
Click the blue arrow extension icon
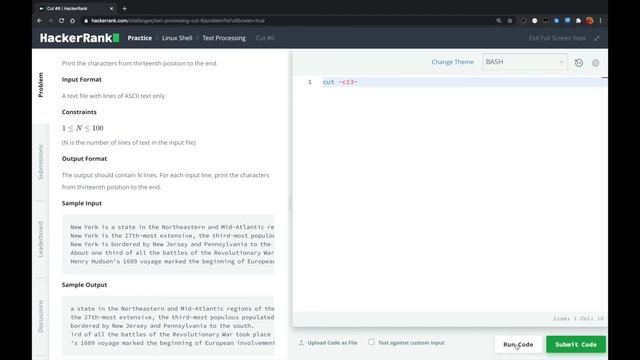556,20
